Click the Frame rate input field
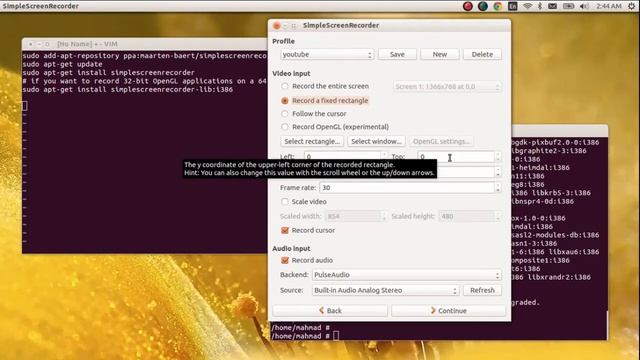Image resolution: width=640 pixels, height=360 pixels. (407, 188)
